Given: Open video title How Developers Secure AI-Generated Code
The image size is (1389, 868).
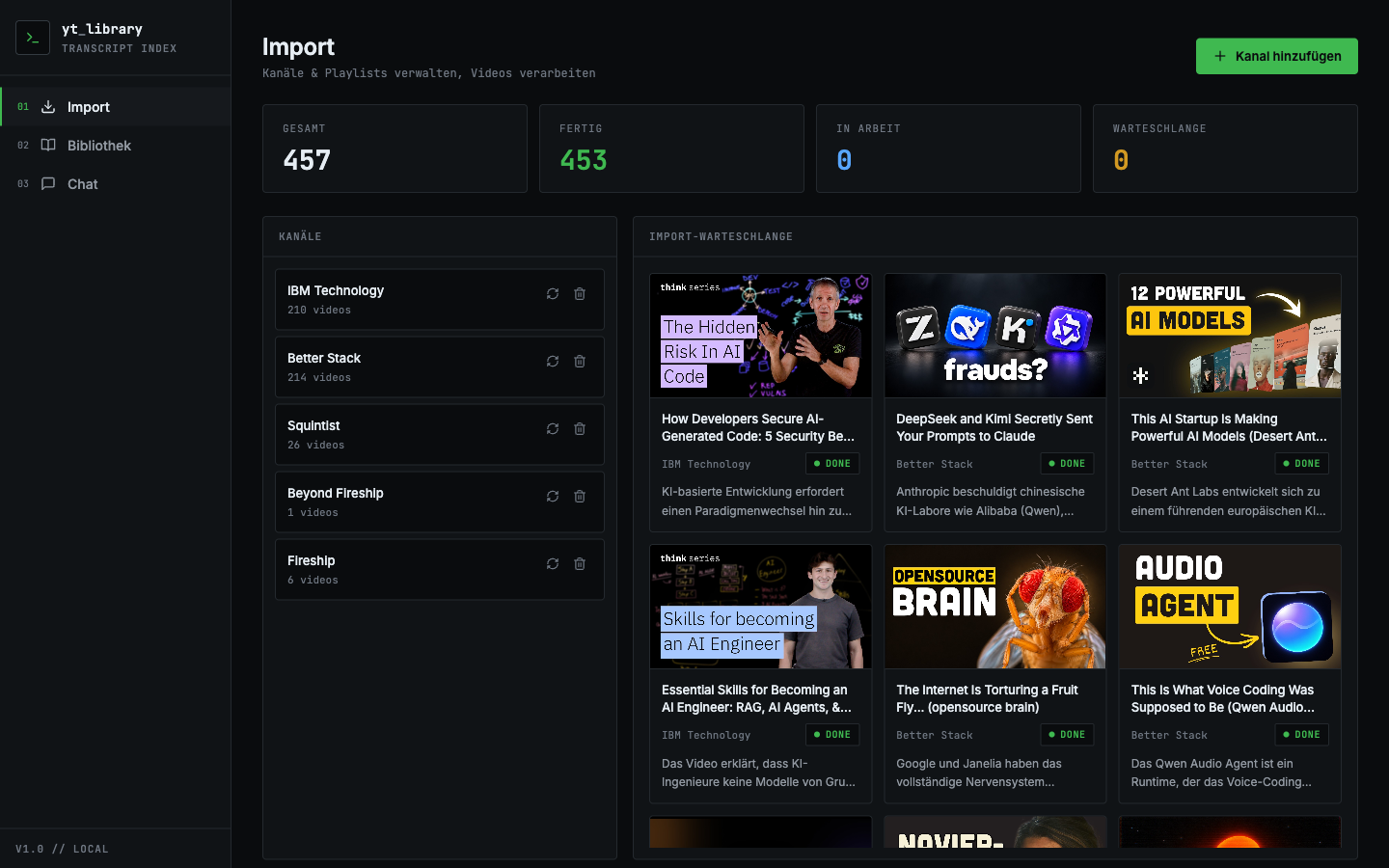Looking at the screenshot, I should pyautogui.click(x=758, y=427).
